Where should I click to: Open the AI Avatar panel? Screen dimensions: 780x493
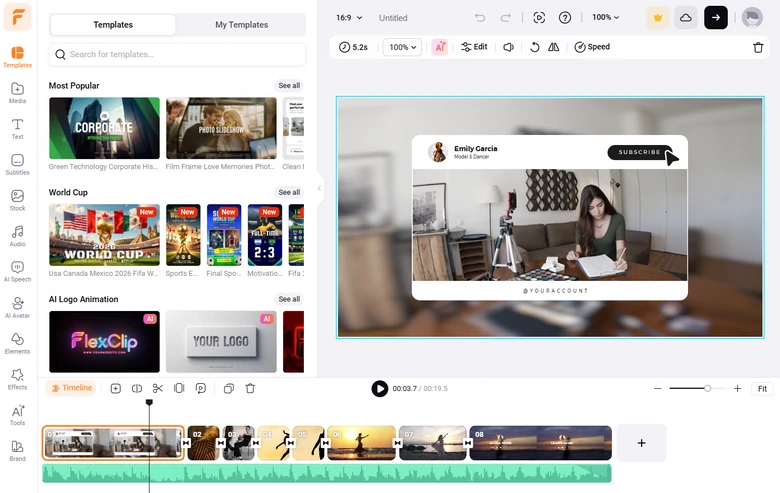17,308
